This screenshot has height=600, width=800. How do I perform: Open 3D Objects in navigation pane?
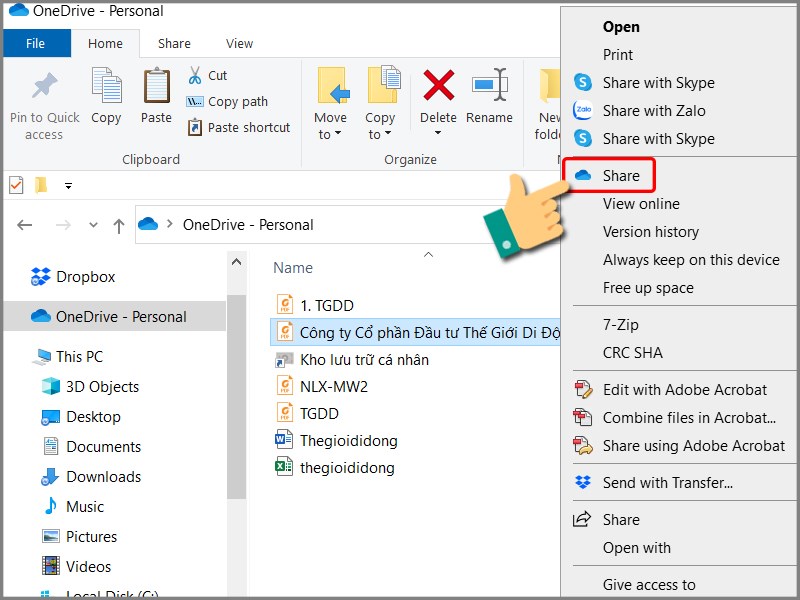[x=90, y=386]
